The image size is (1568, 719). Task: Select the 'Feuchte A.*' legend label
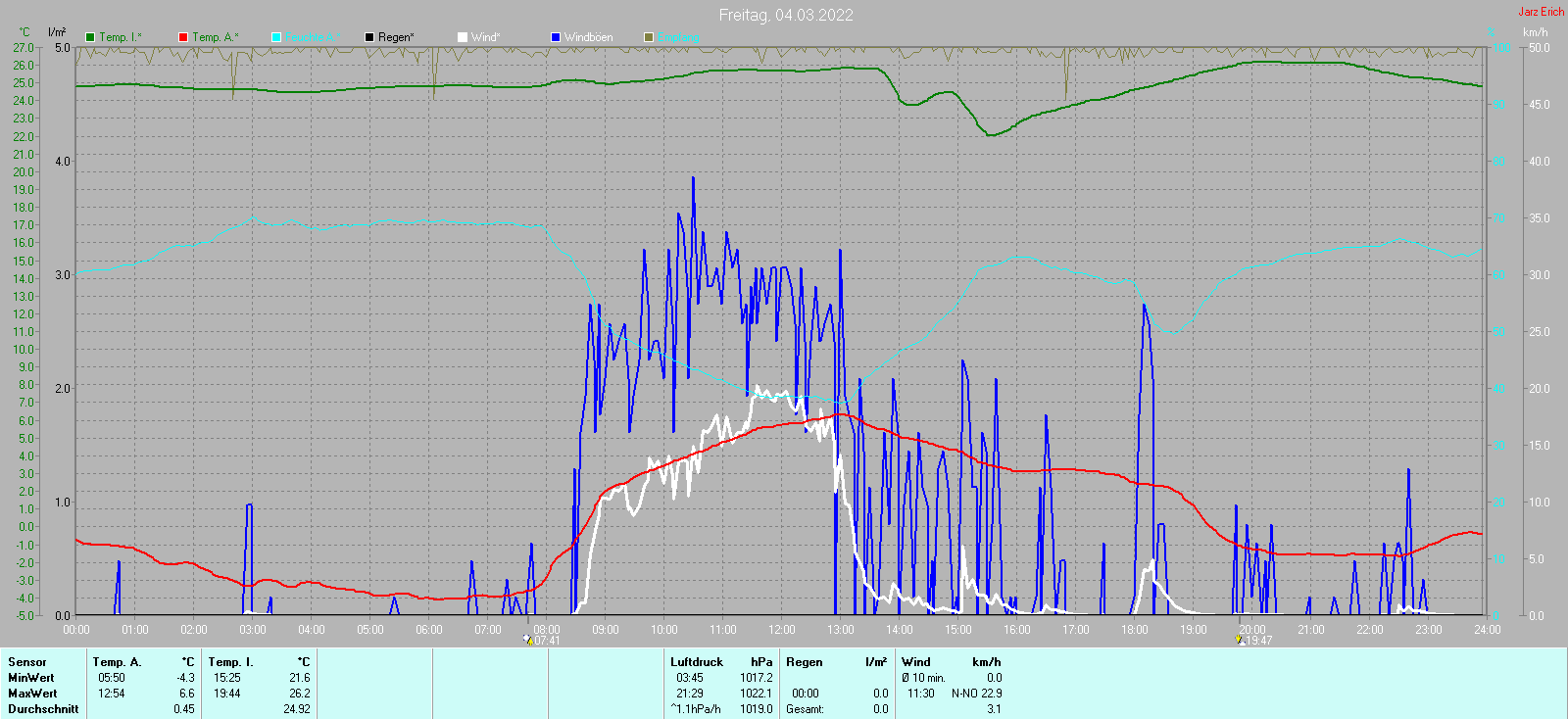tap(313, 37)
